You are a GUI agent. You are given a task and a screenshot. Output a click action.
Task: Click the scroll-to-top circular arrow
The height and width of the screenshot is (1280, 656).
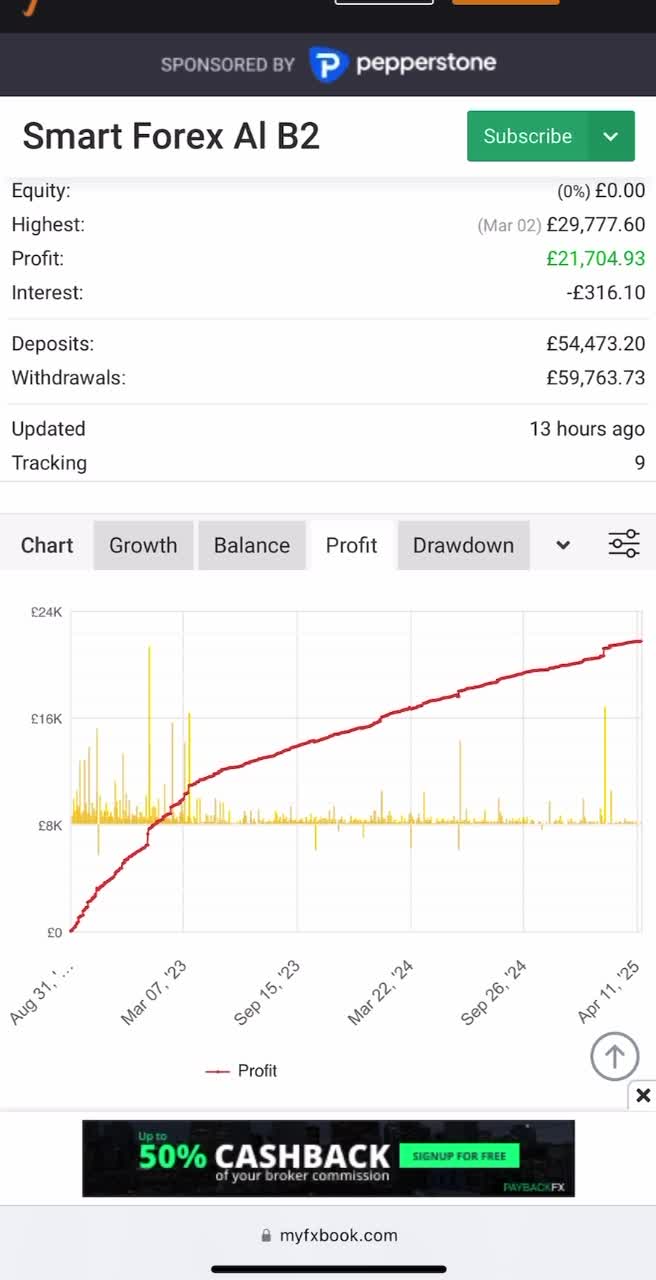click(x=614, y=1056)
